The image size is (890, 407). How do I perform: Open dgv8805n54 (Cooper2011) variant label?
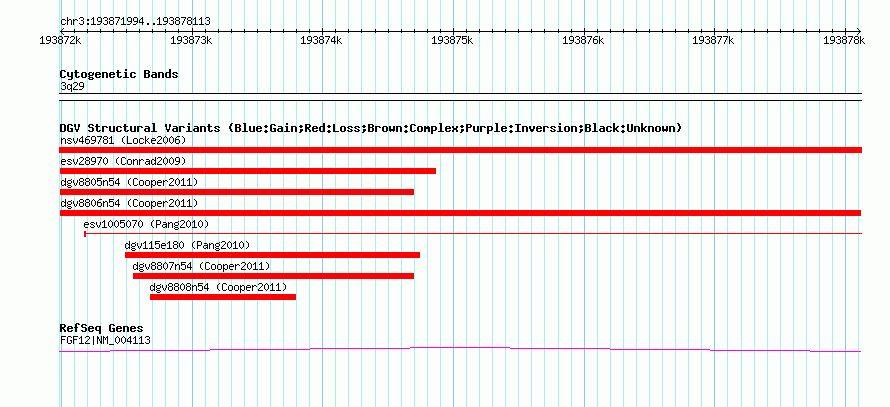[x=129, y=182]
